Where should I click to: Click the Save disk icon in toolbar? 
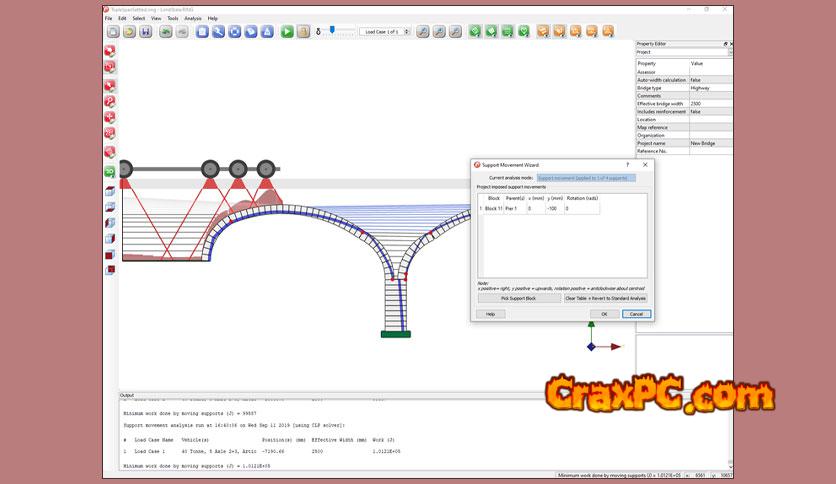pyautogui.click(x=146, y=32)
